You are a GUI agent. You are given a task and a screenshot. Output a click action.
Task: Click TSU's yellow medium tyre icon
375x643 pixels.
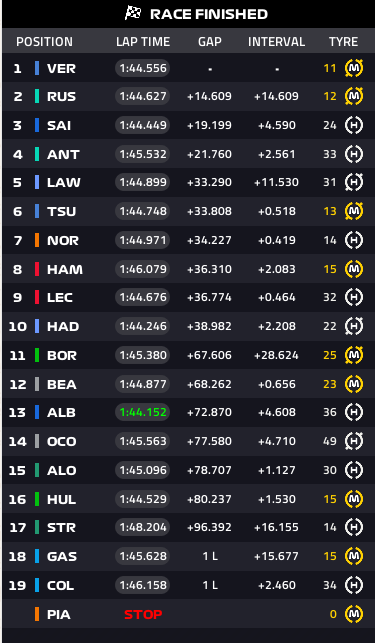pyautogui.click(x=354, y=211)
